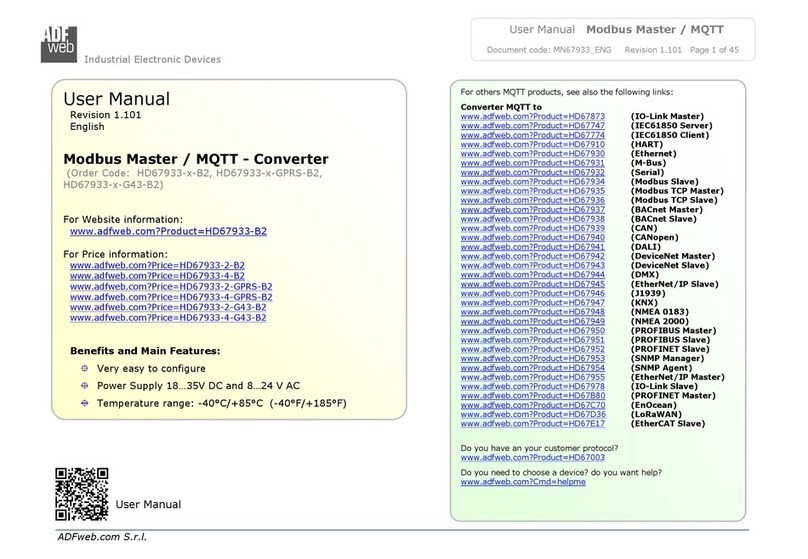Screen dimensions: 808x559
Task: Open price link HD67933-2-G43-B2
Action: [168, 307]
